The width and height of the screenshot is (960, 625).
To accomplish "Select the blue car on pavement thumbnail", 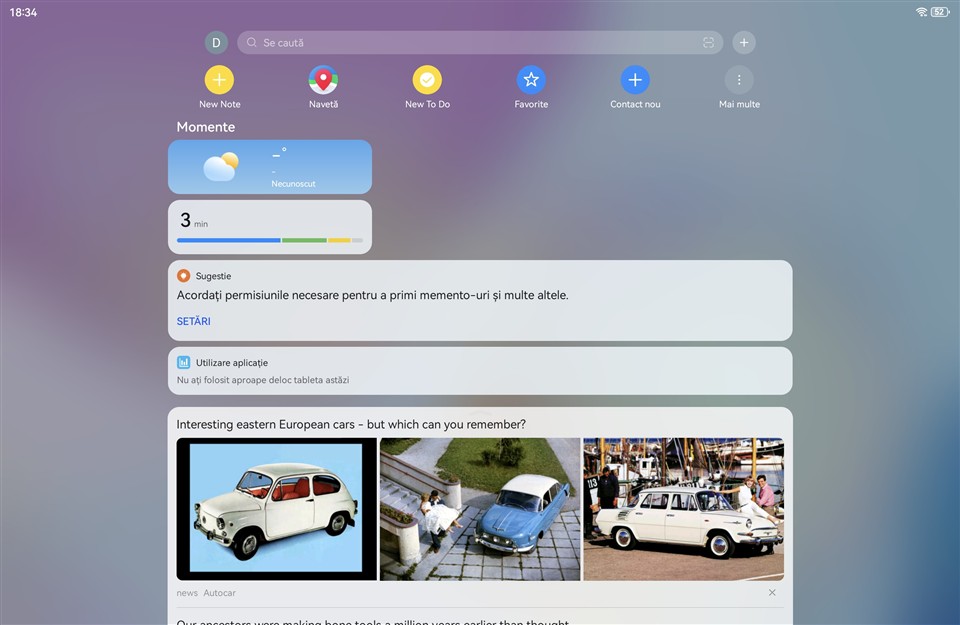I will tap(480, 509).
